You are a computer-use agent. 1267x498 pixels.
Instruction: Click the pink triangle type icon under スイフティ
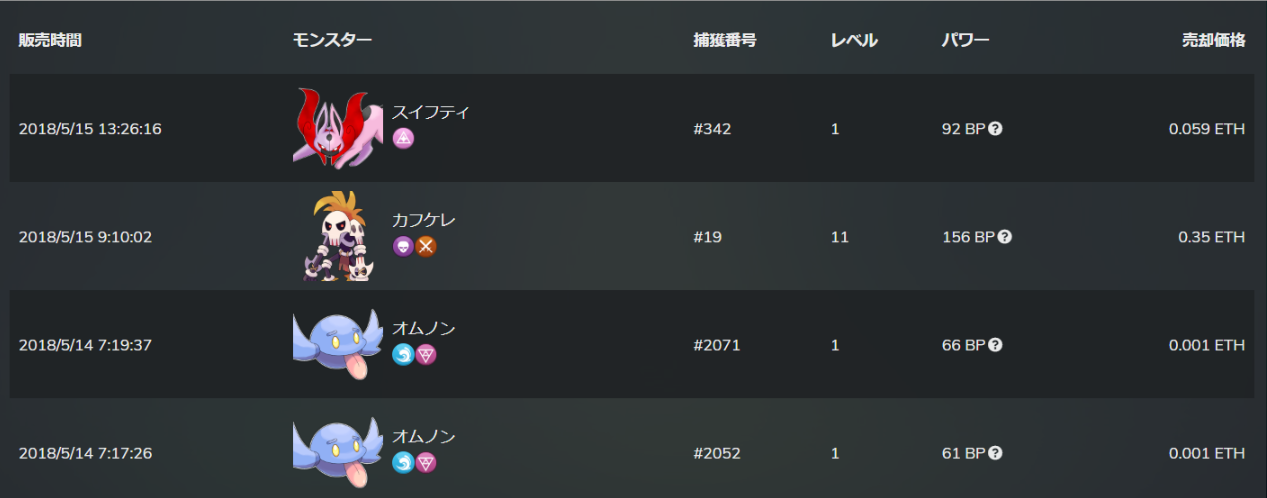pos(403,138)
